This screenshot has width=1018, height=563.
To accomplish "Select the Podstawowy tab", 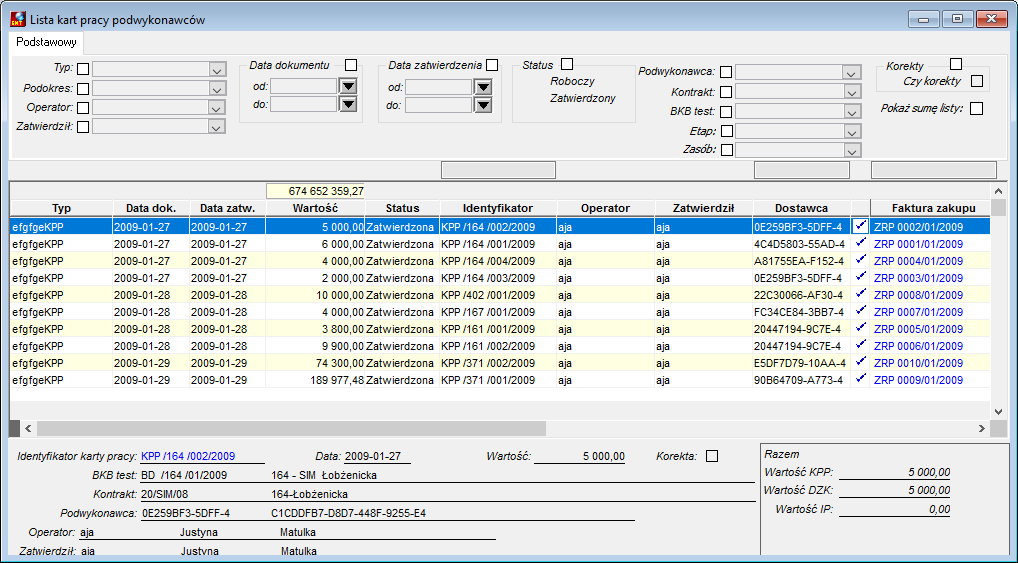I will (46, 42).
